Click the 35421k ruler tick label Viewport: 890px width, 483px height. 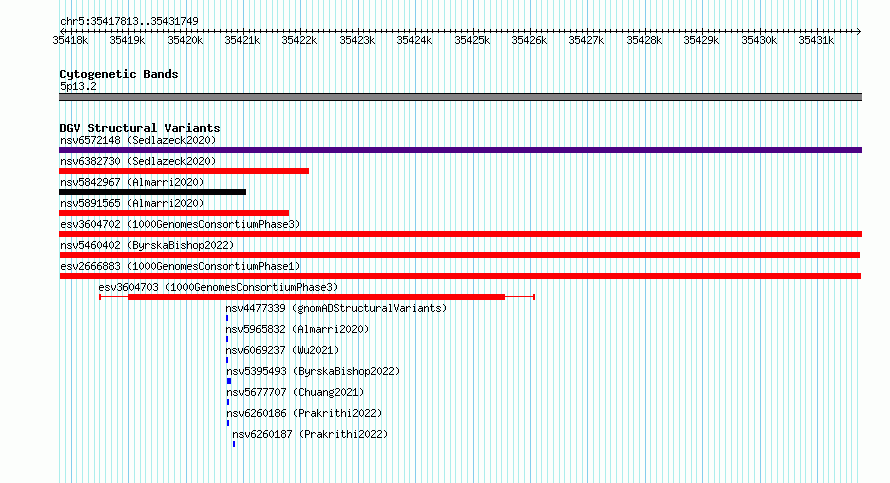click(242, 40)
